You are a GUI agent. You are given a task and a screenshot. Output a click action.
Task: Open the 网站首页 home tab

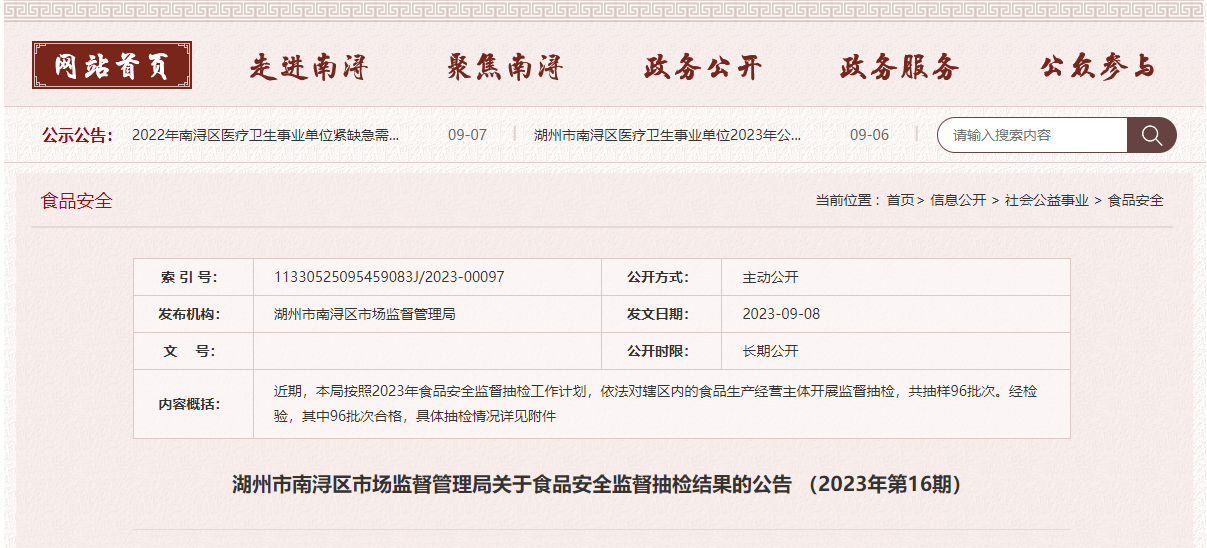[x=112, y=66]
